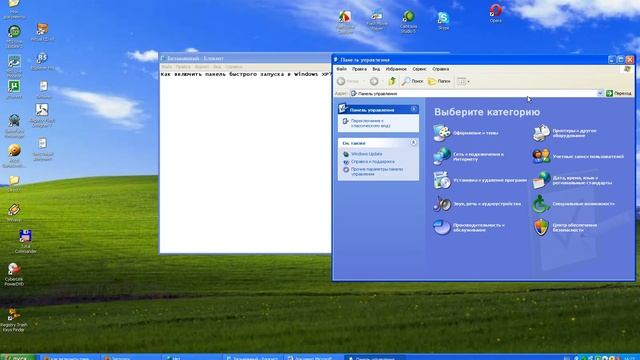The width and height of the screenshot is (640, 360).
Task: Click the Help and Support link
Action: click(372, 162)
